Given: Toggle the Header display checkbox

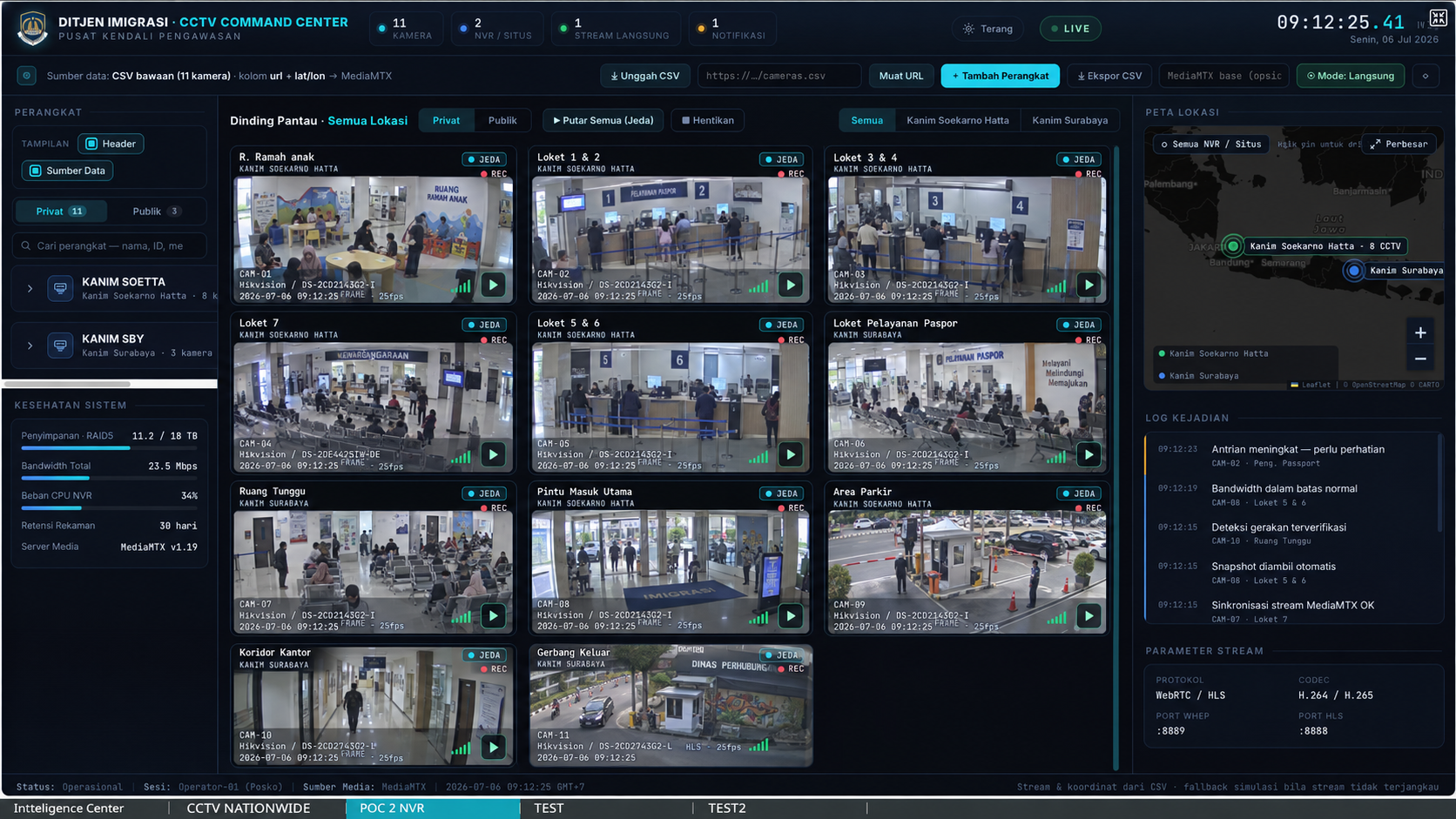Looking at the screenshot, I should 111,144.
